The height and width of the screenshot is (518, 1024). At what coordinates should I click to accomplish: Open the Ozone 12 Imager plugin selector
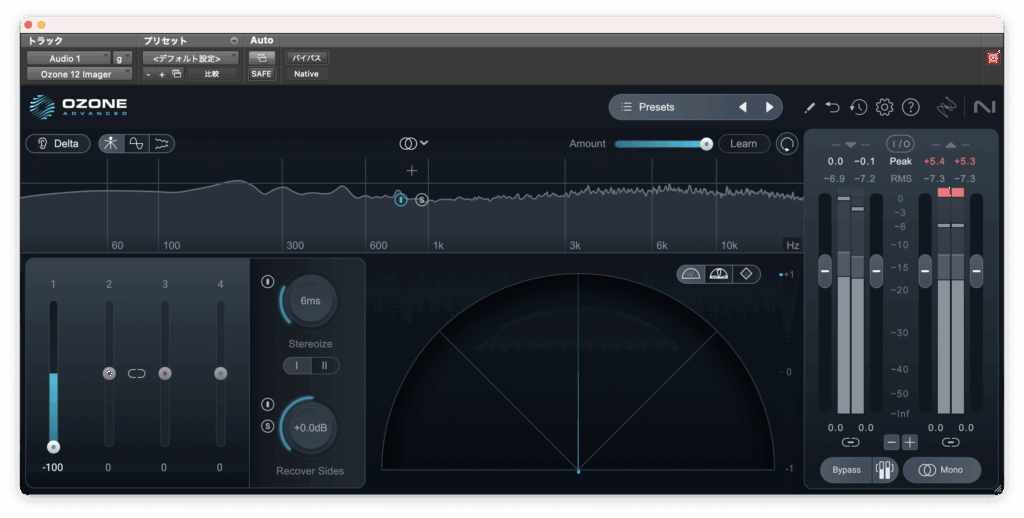(78, 73)
